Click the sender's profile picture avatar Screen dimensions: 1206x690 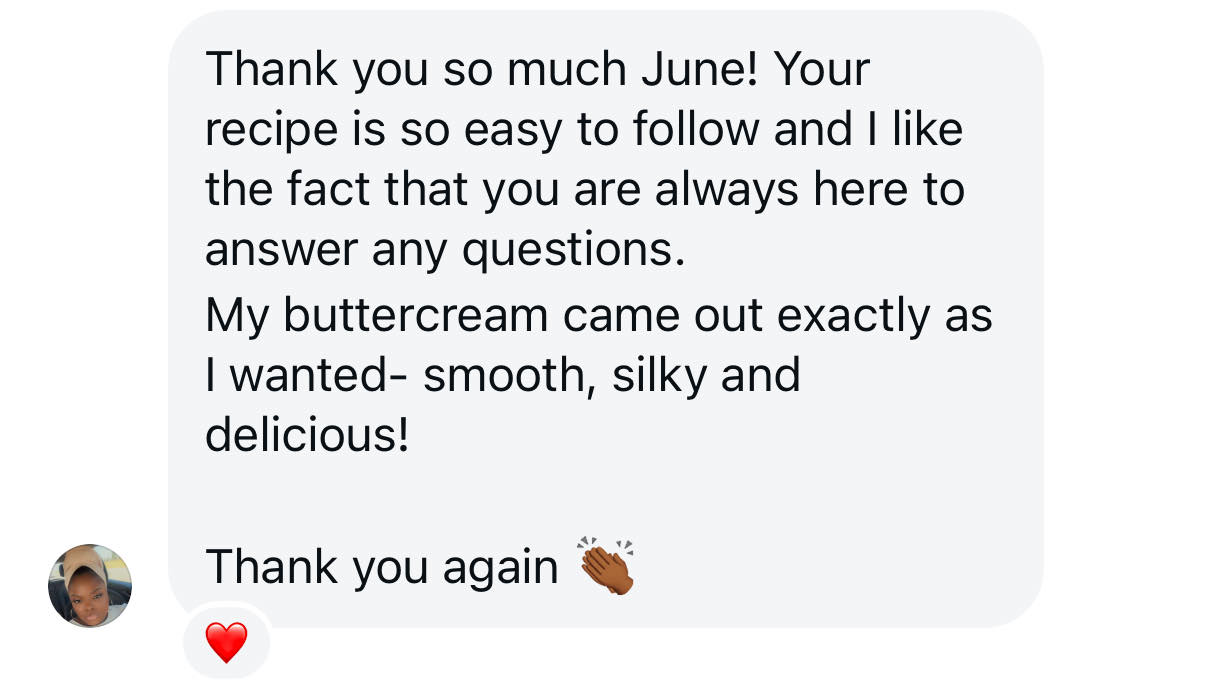click(90, 586)
